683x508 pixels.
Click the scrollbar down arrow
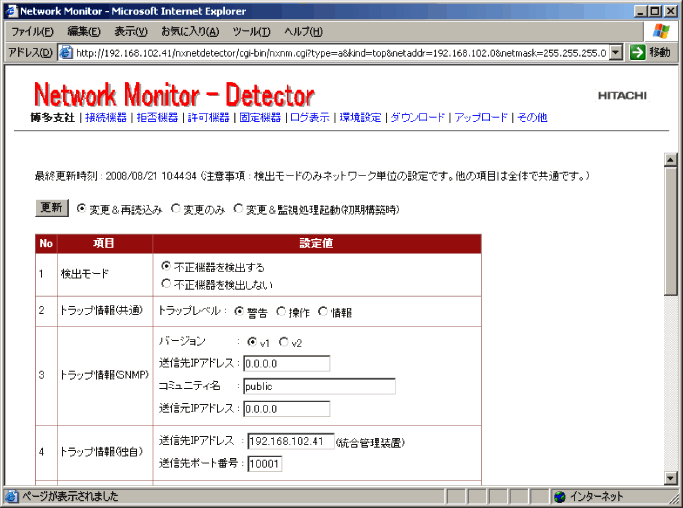671,478
